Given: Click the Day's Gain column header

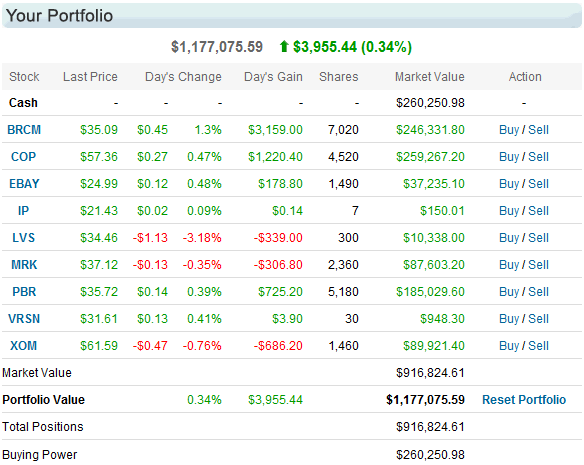Looking at the screenshot, I should tap(273, 77).
